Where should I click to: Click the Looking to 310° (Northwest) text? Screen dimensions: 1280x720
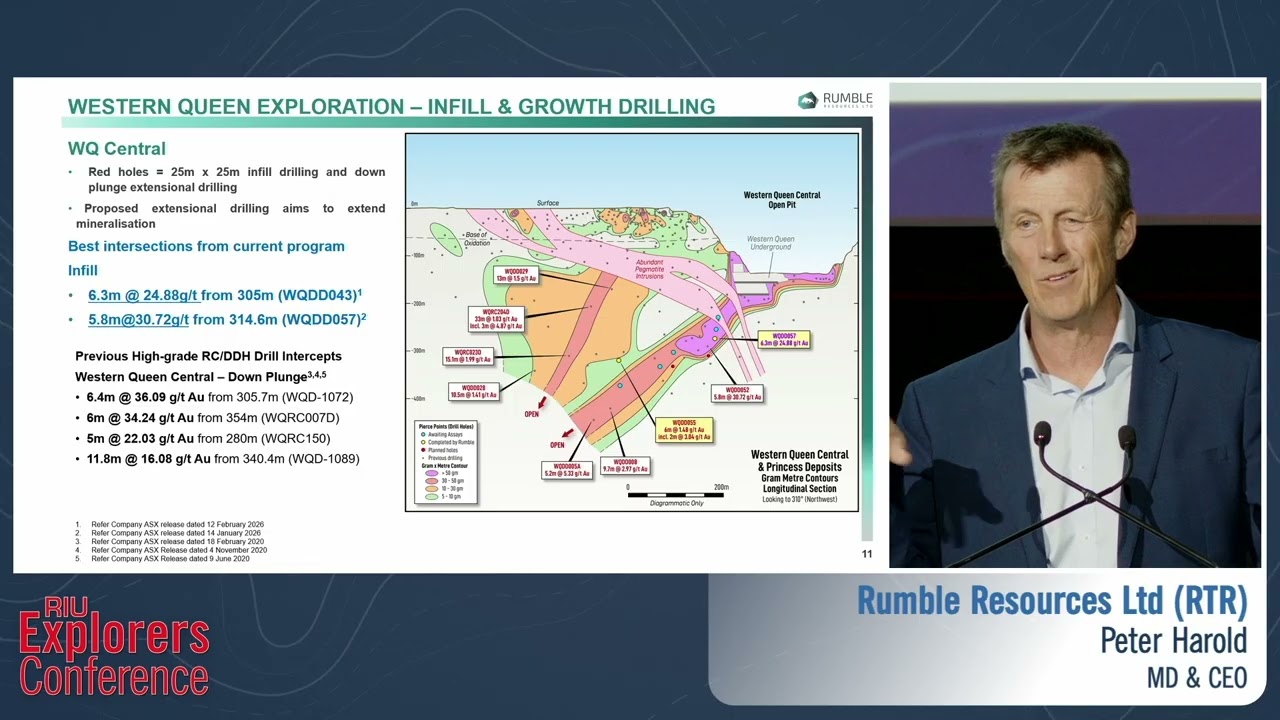pyautogui.click(x=800, y=499)
